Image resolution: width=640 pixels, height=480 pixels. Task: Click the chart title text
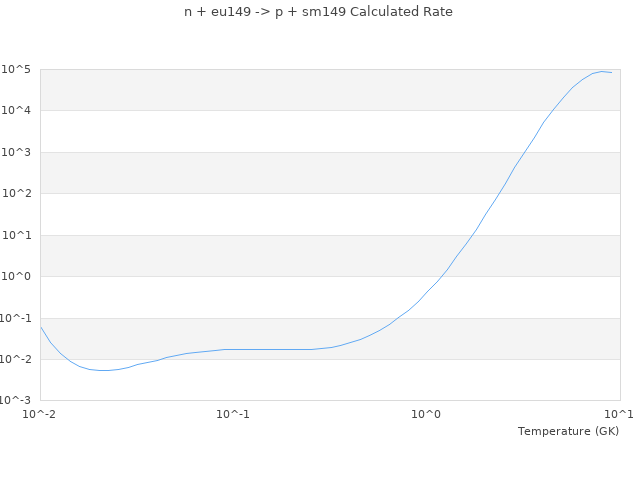click(319, 12)
